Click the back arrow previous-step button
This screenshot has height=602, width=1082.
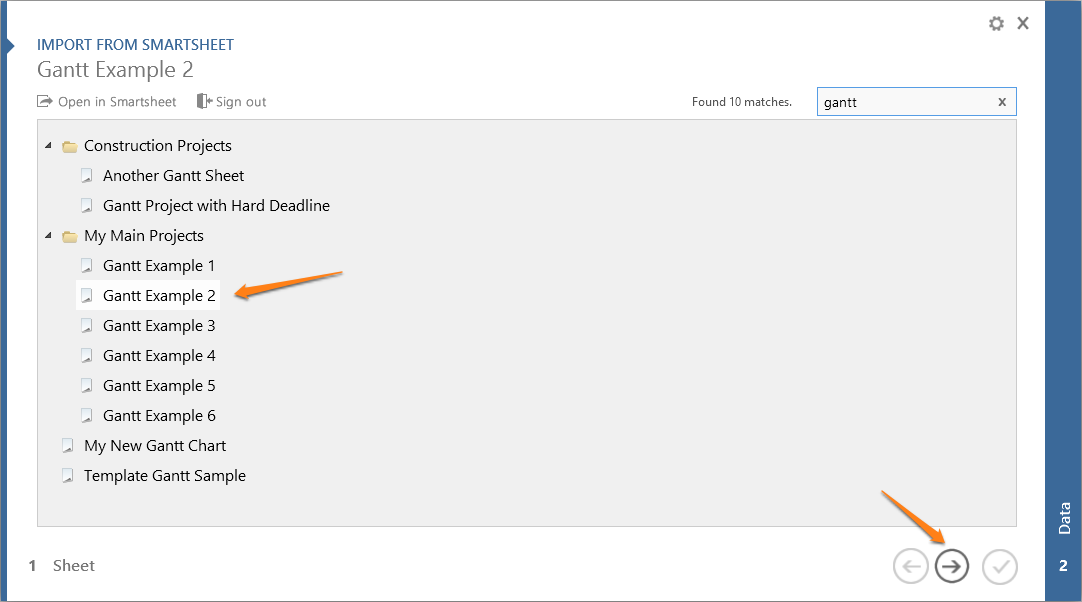pos(910,567)
